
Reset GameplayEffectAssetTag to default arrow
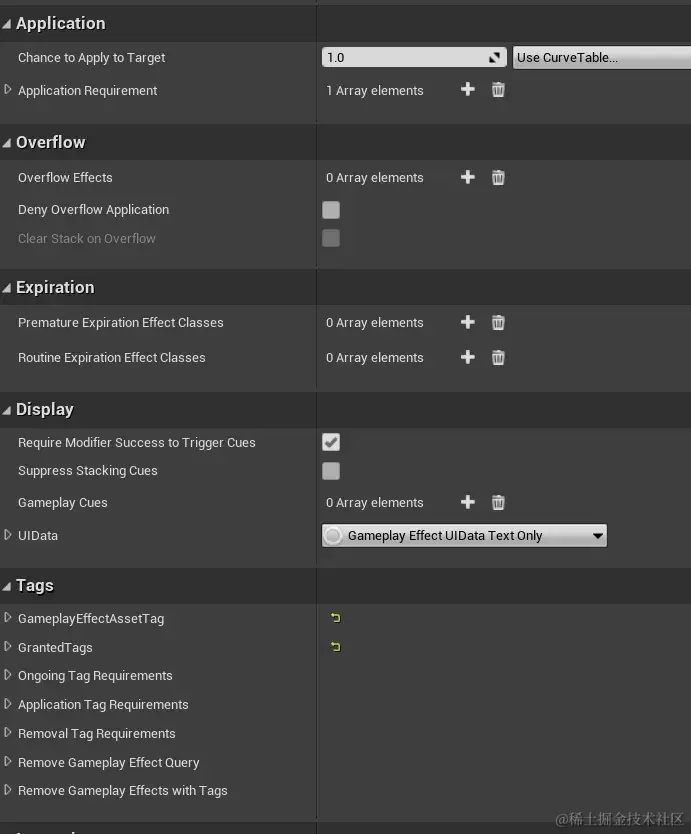pos(335,618)
